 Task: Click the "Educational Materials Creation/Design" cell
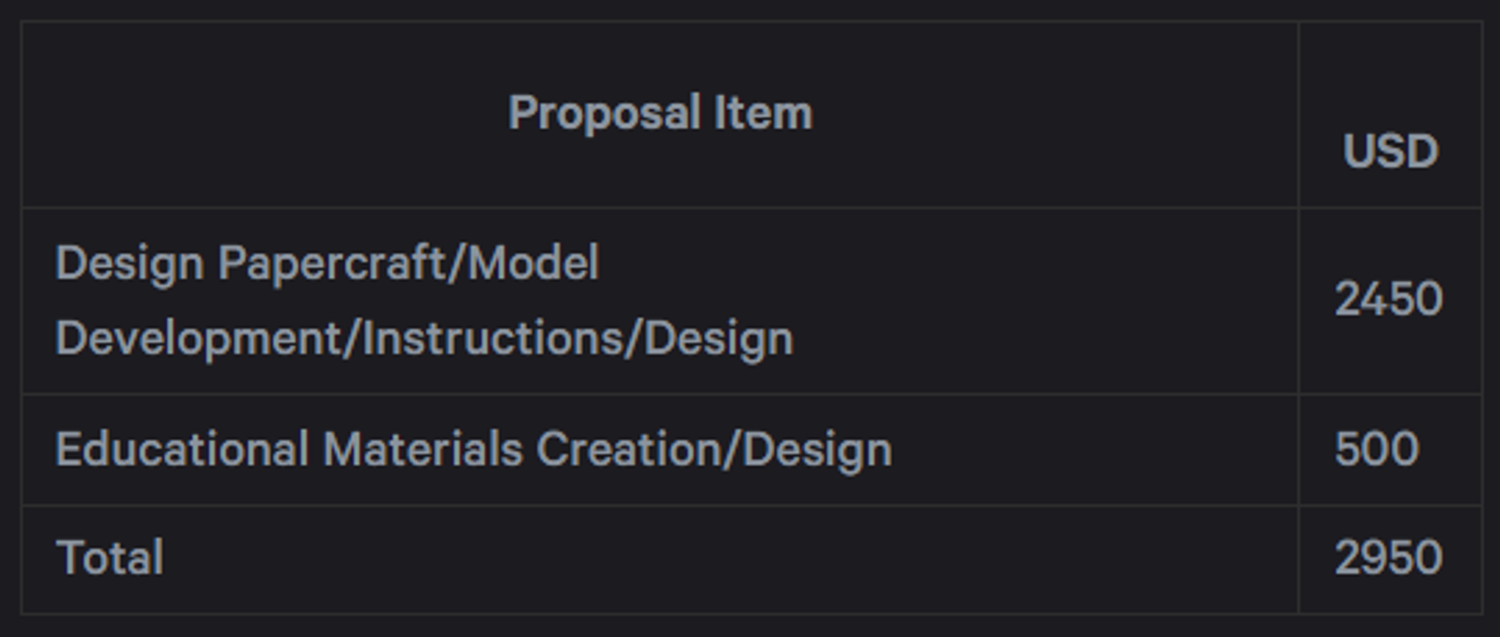[473, 450]
